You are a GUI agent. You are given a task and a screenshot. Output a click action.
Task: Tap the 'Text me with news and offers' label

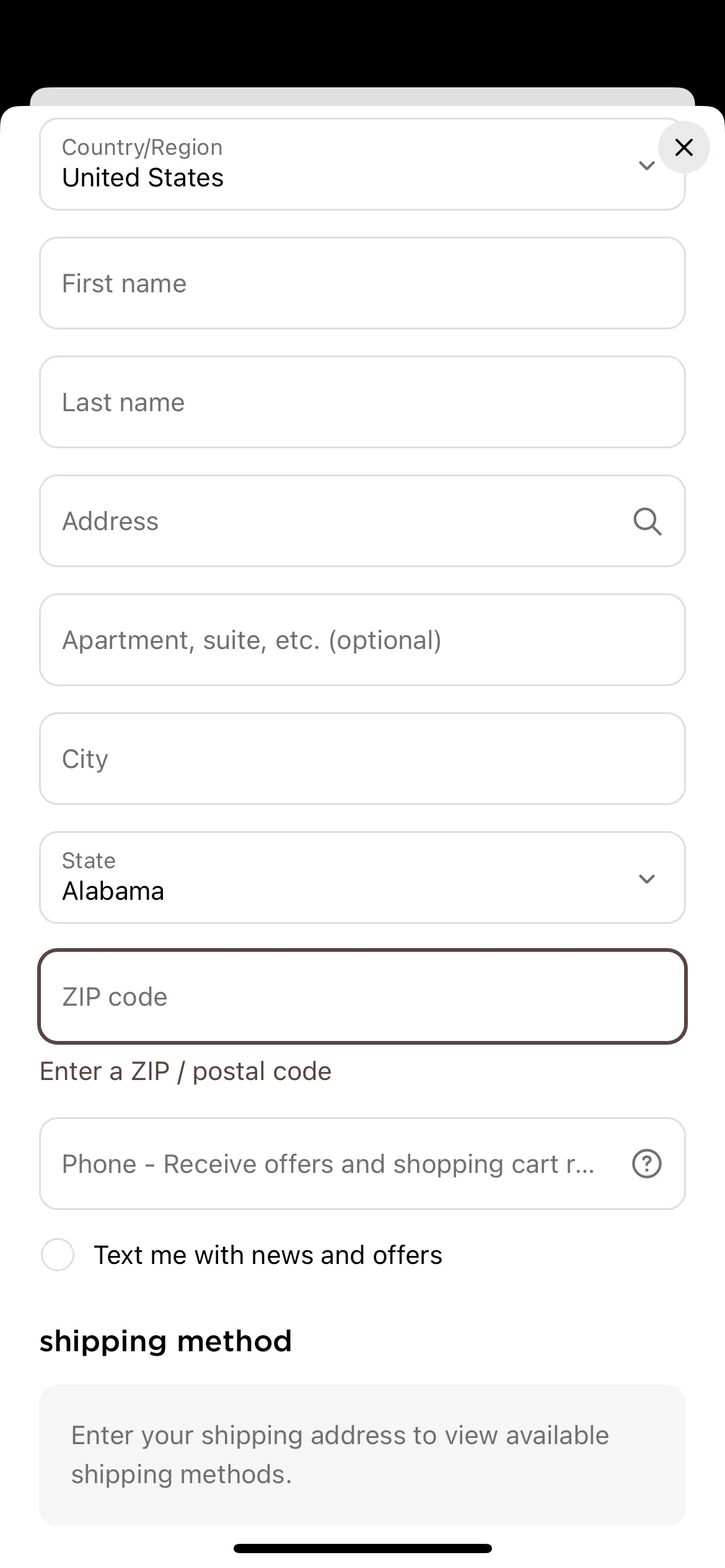(268, 1255)
